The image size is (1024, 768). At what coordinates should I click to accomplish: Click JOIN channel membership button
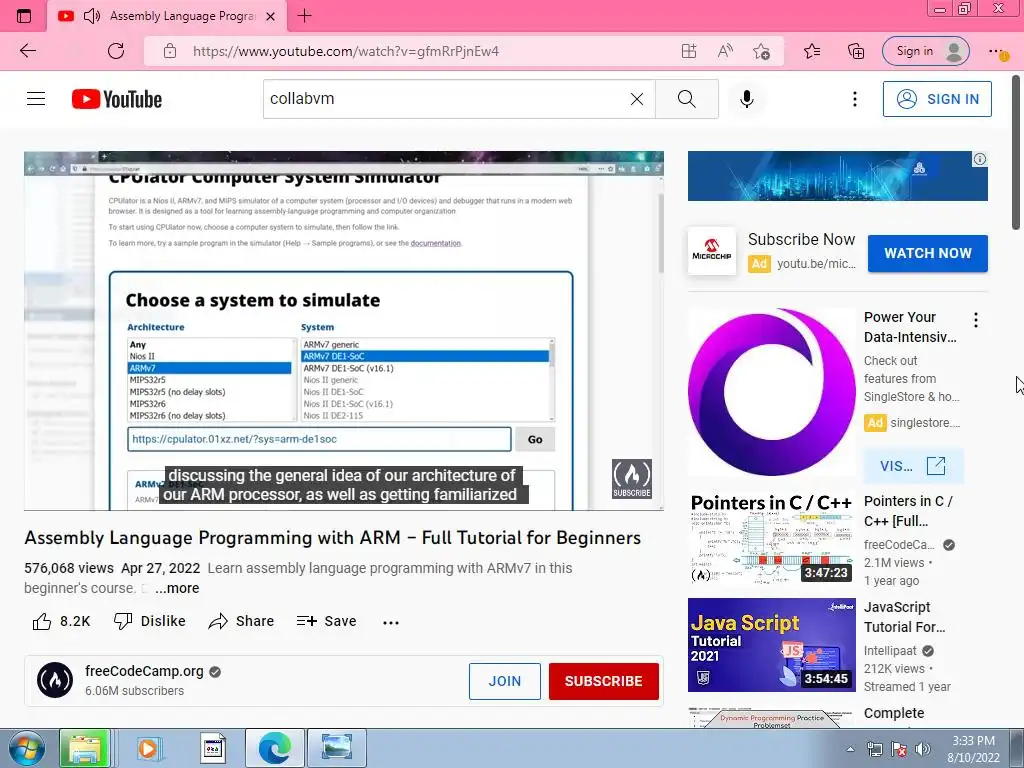click(505, 681)
